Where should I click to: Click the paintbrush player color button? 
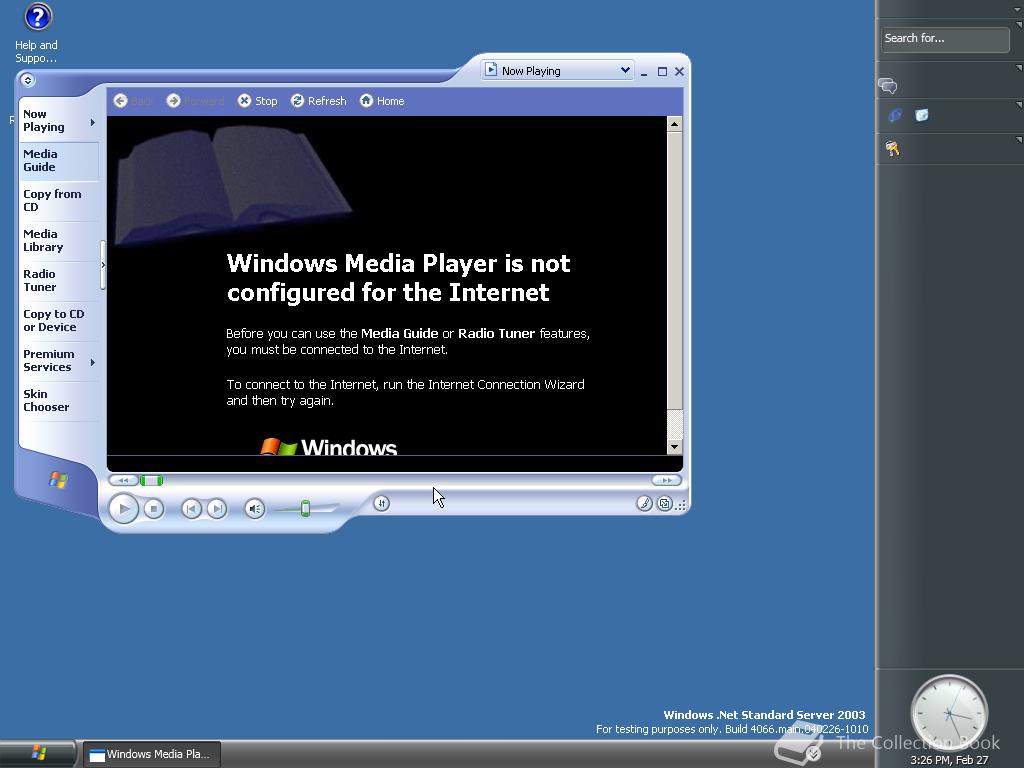[644, 504]
